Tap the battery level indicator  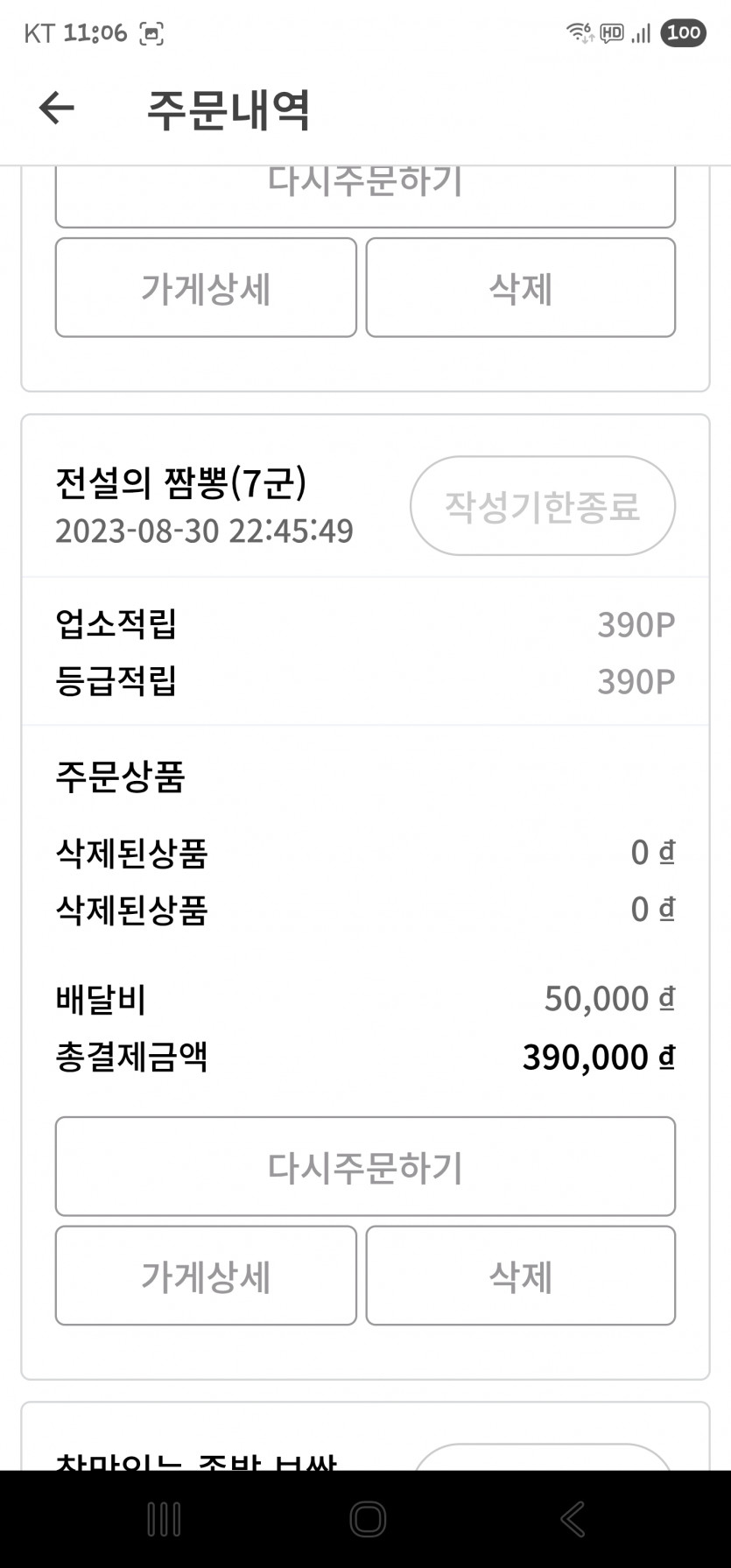(683, 33)
